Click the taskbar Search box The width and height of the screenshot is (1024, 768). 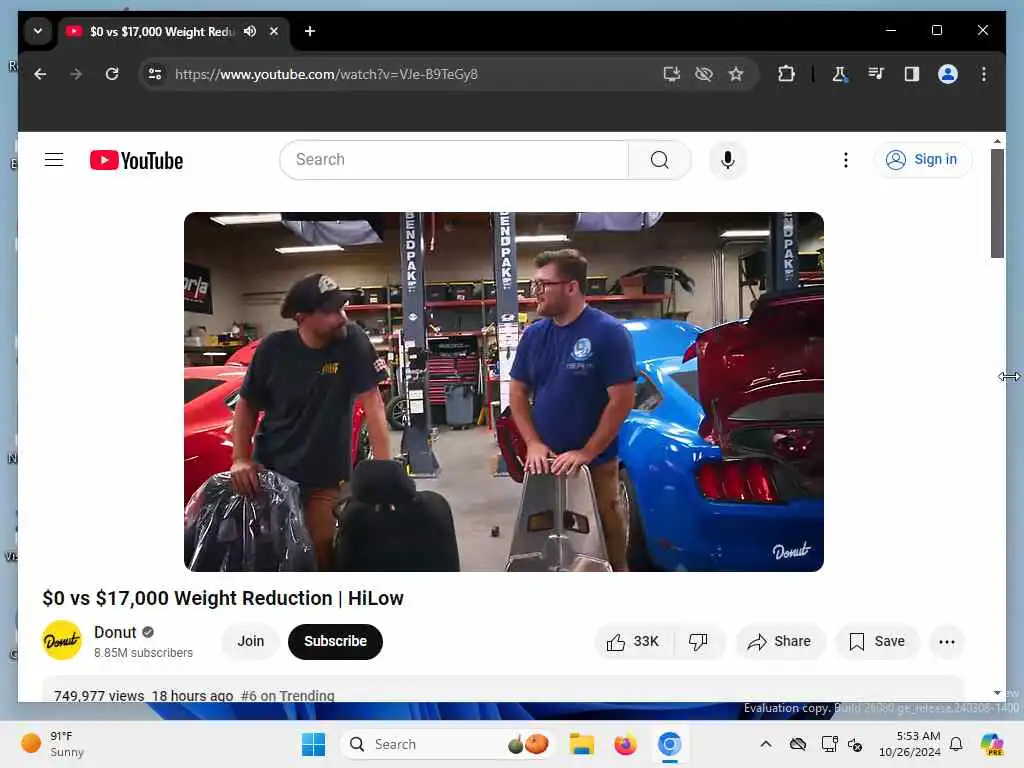pyautogui.click(x=448, y=744)
